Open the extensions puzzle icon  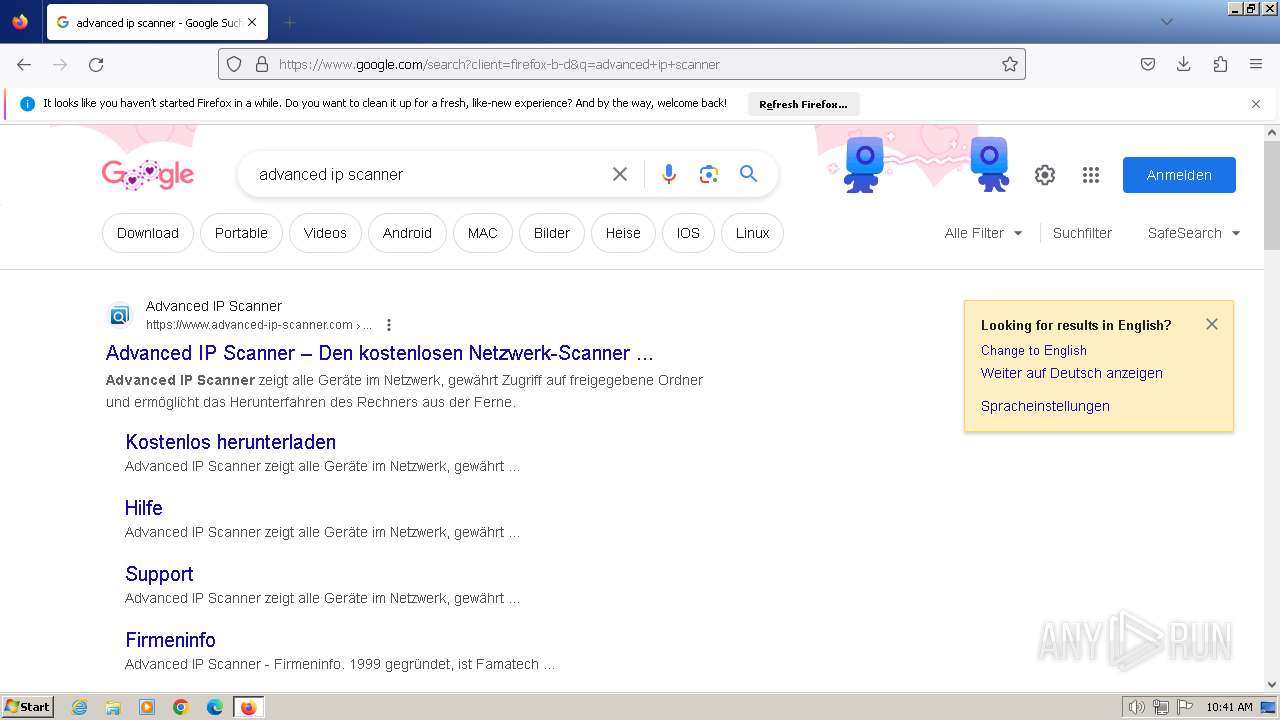click(x=1220, y=64)
